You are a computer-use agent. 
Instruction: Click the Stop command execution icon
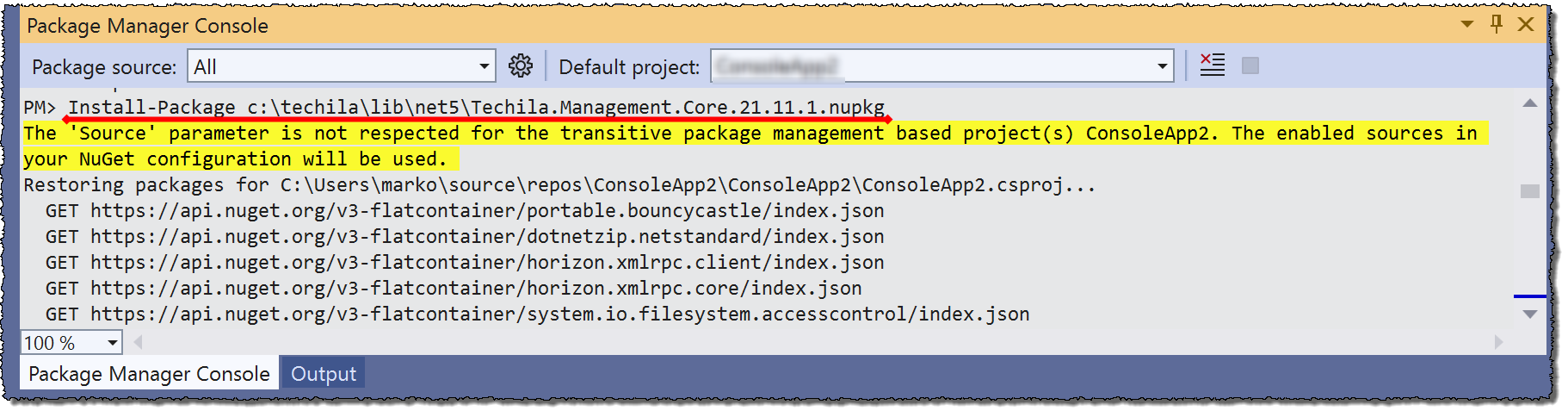click(1250, 65)
